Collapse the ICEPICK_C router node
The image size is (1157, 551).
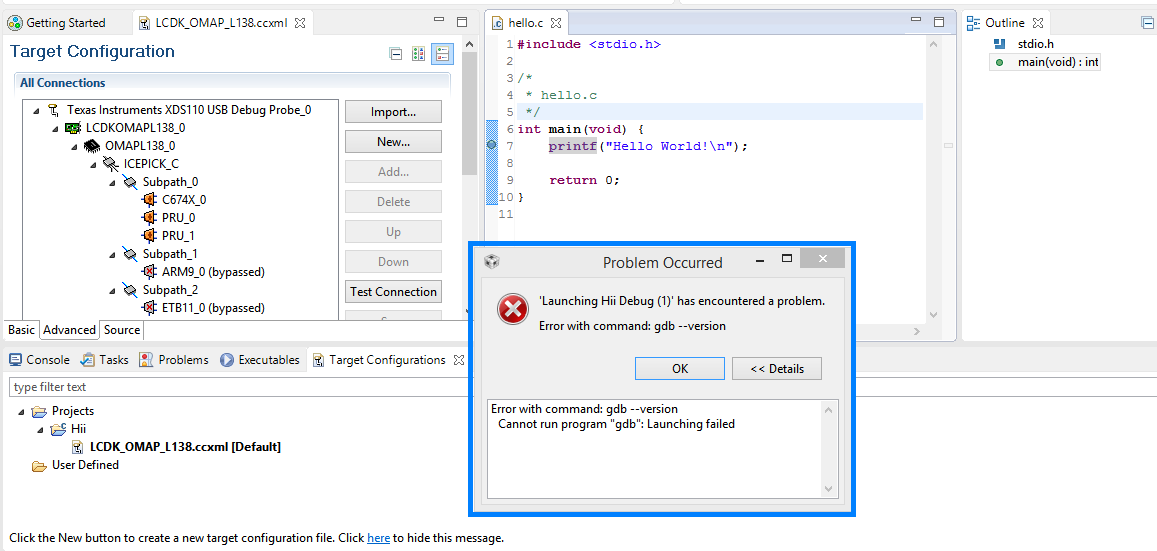(92, 164)
